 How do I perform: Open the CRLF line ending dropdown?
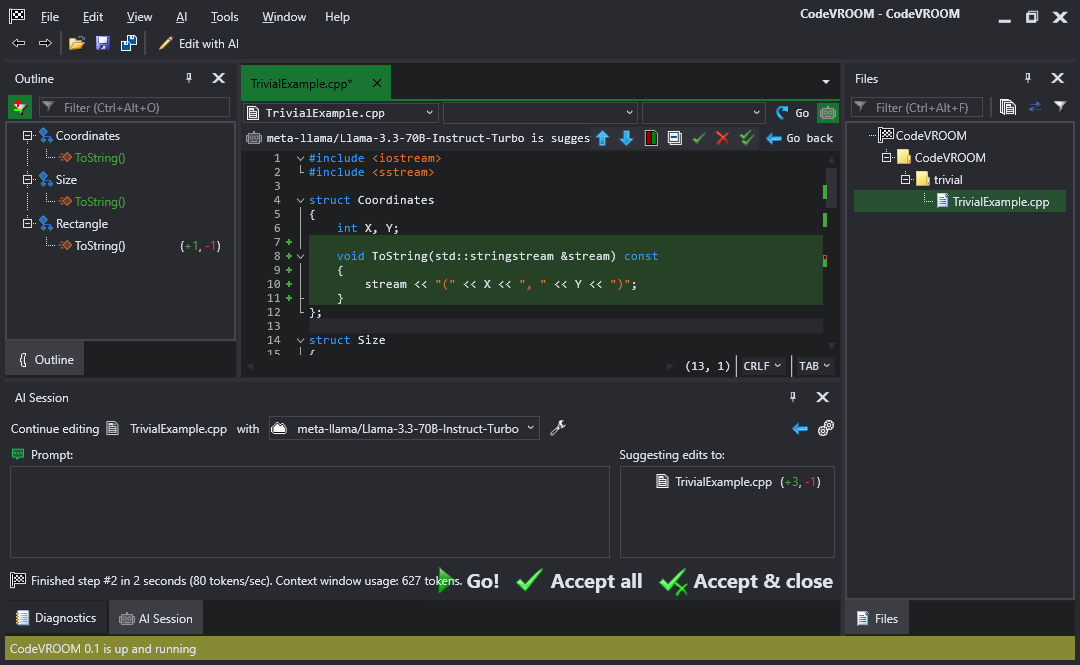coord(762,366)
